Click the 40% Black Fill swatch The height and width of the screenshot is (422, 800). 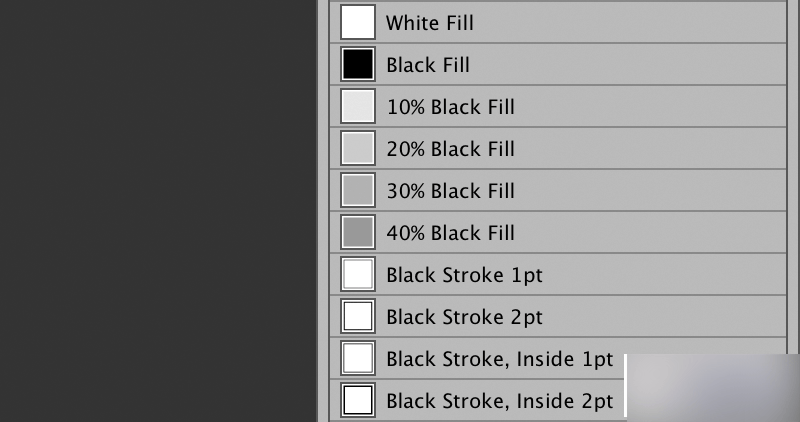coord(358,233)
